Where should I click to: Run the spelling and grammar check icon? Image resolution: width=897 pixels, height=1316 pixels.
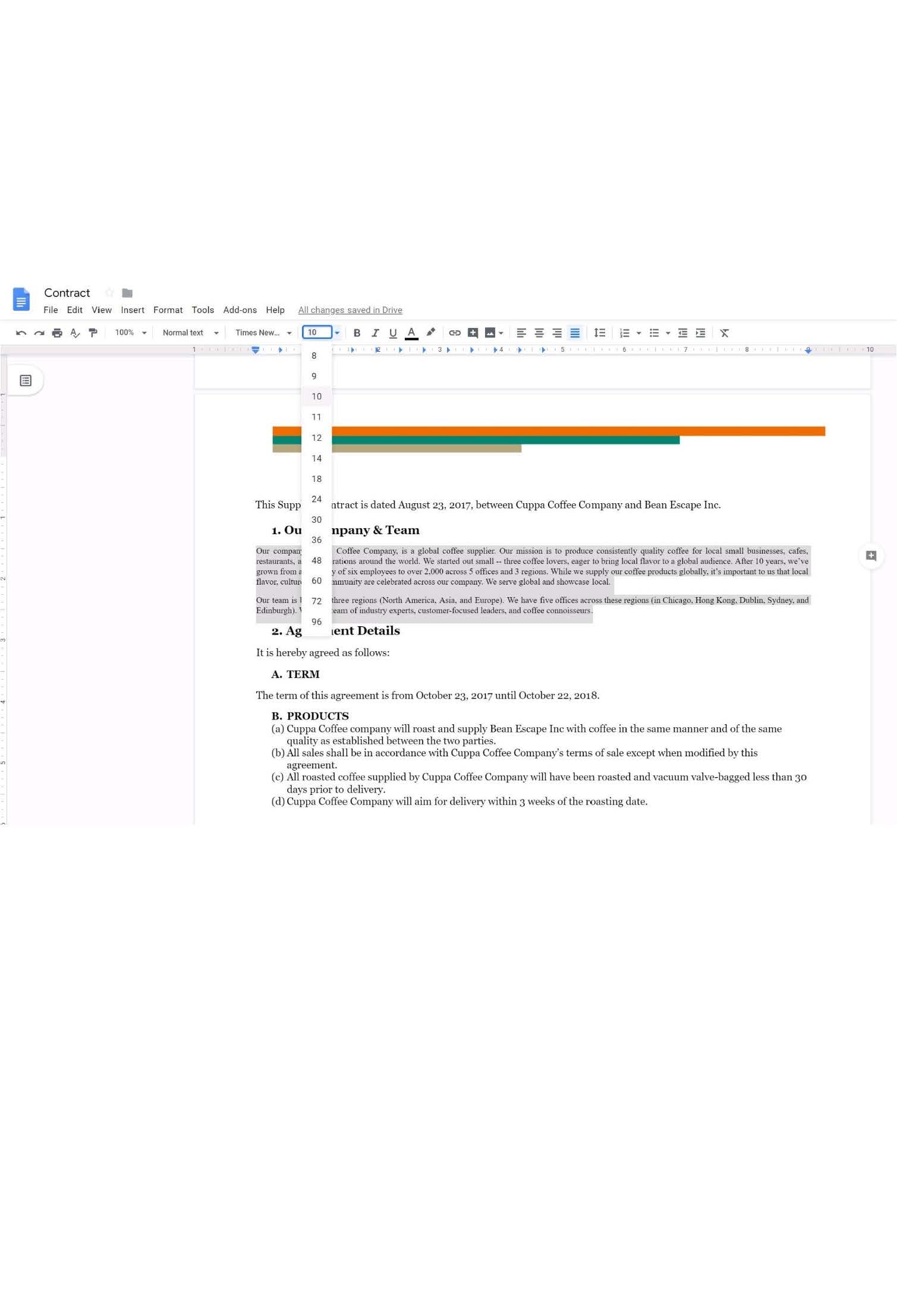(75, 333)
